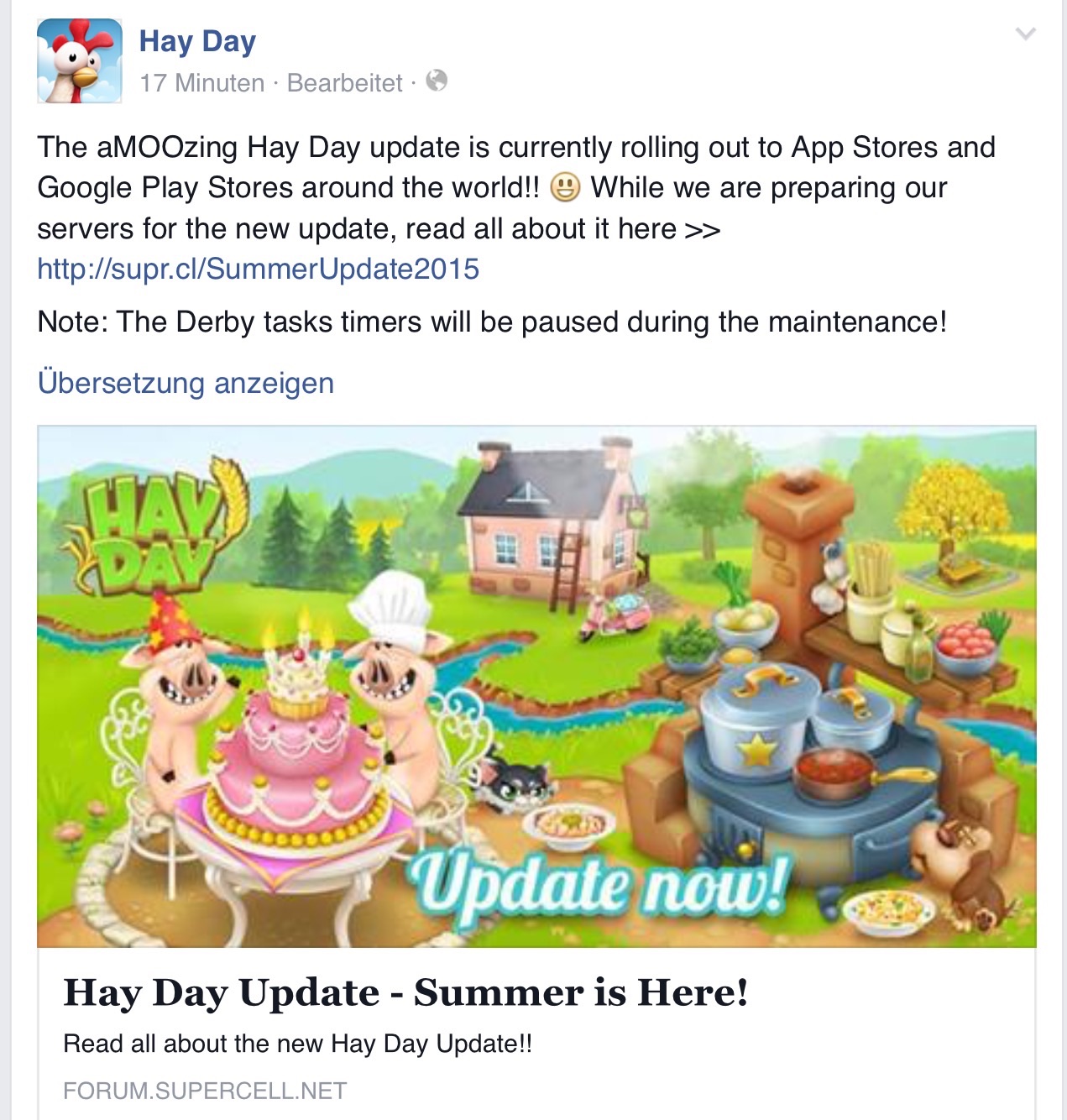Viewport: 1067px width, 1120px height.
Task: Open the Hay Day page name link
Action: click(x=197, y=41)
